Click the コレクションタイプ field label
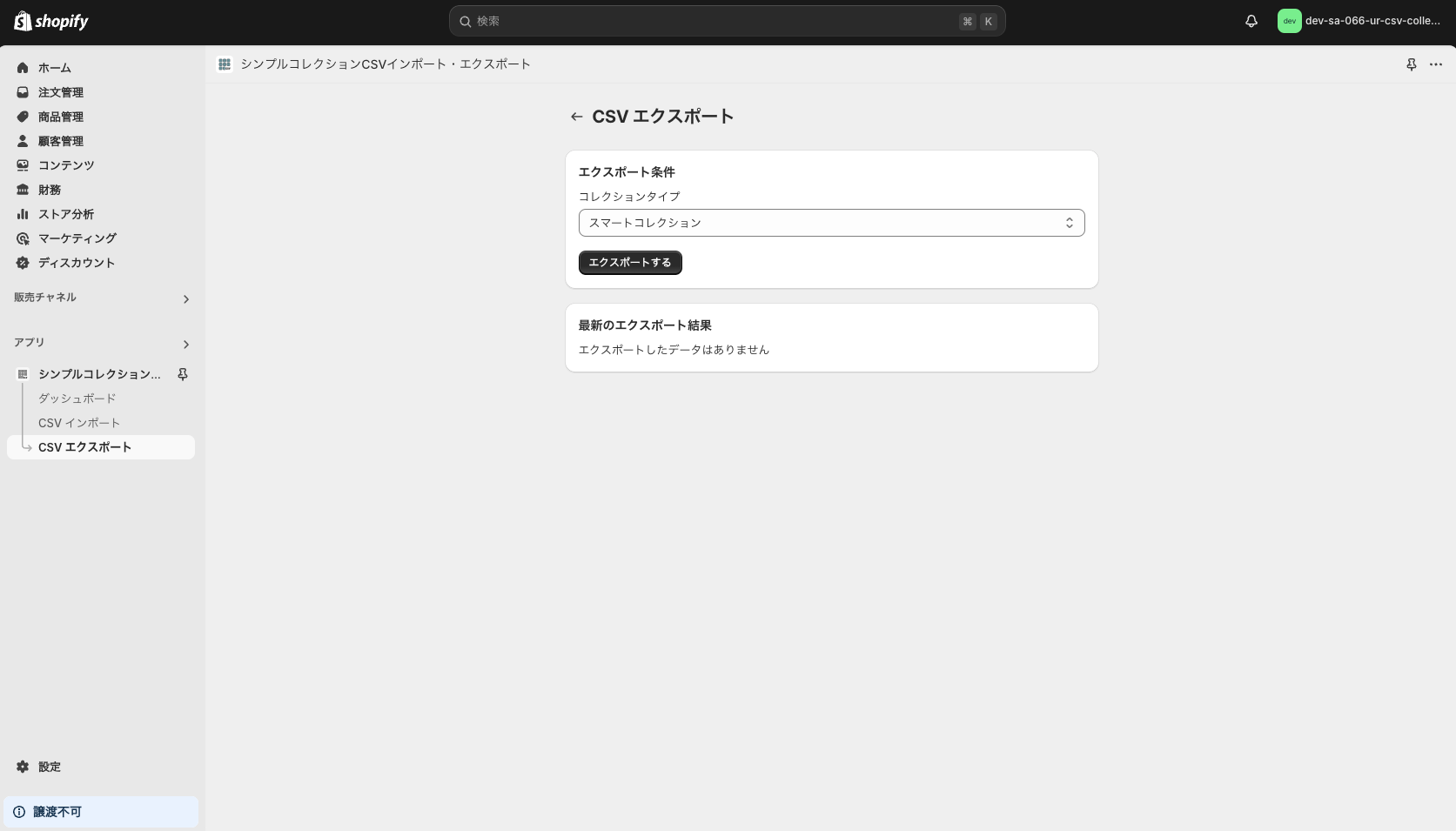Image resolution: width=1456 pixels, height=831 pixels. pyautogui.click(x=629, y=197)
